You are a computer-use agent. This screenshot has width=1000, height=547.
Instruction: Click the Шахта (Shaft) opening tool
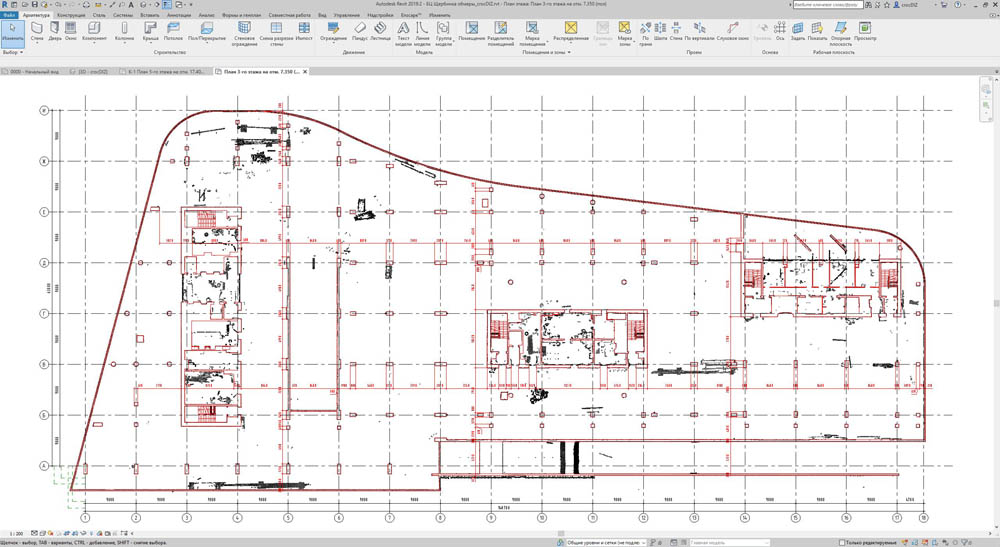660,32
